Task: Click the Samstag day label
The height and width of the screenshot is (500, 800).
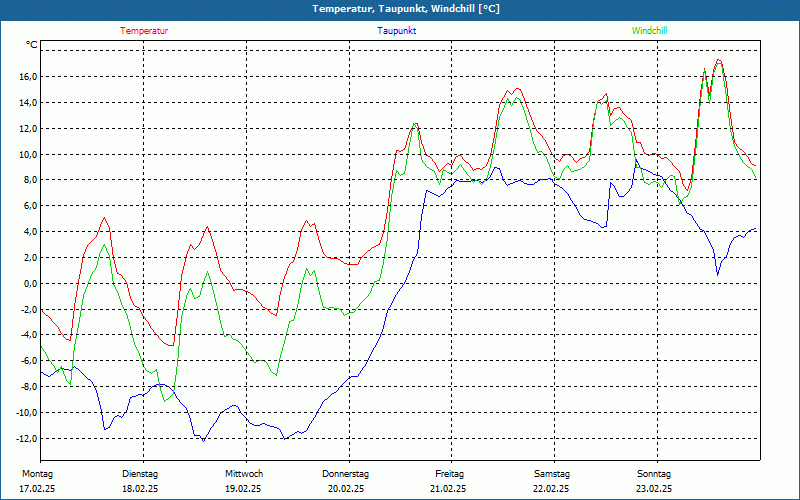Action: 552,474
